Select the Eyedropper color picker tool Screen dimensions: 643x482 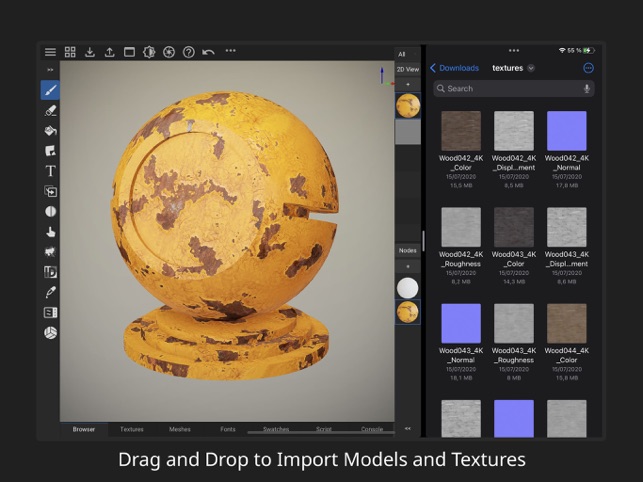50,292
